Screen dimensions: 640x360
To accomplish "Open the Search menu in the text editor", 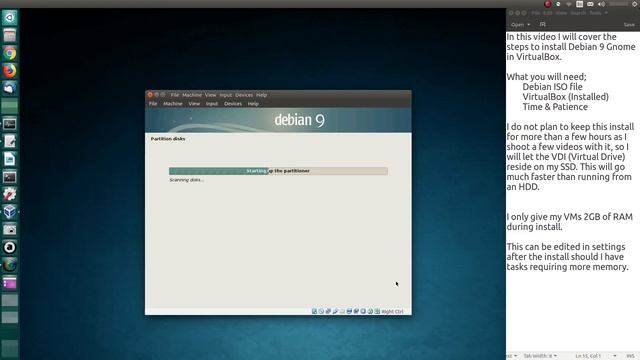I will click(578, 13).
